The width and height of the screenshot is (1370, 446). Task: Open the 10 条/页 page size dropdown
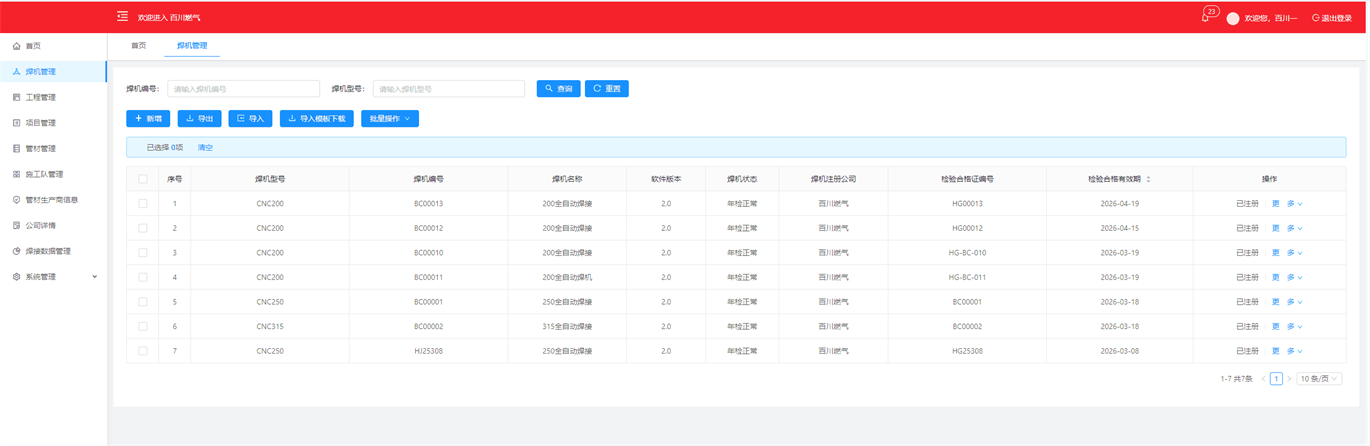pyautogui.click(x=1319, y=379)
